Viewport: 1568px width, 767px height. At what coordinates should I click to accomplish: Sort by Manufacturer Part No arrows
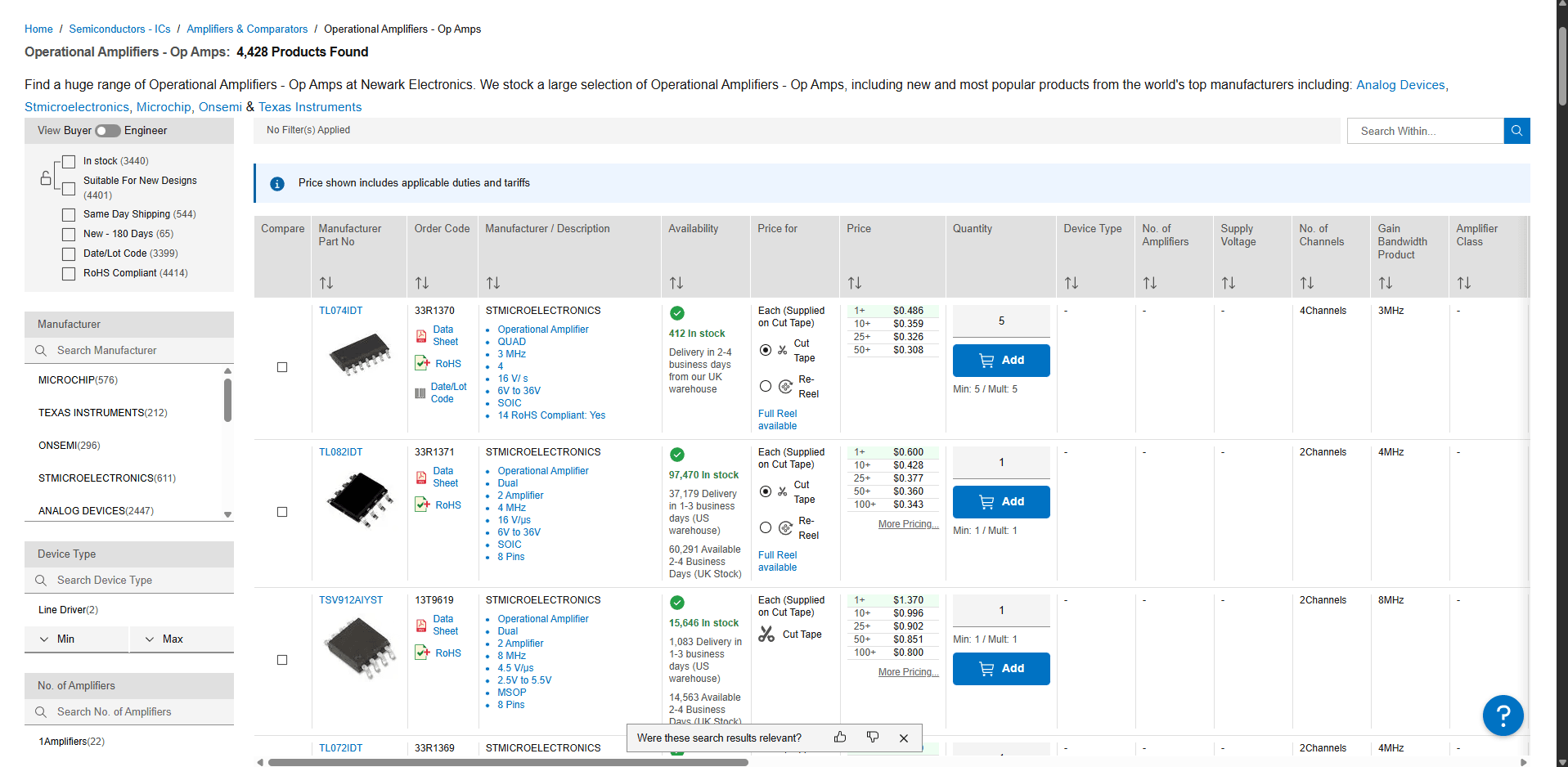[x=326, y=283]
